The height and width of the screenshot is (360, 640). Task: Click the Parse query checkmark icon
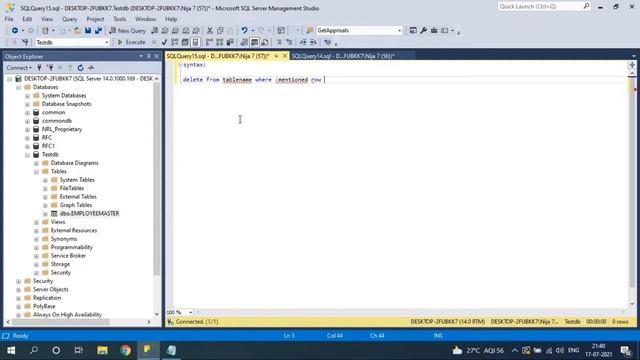(164, 42)
